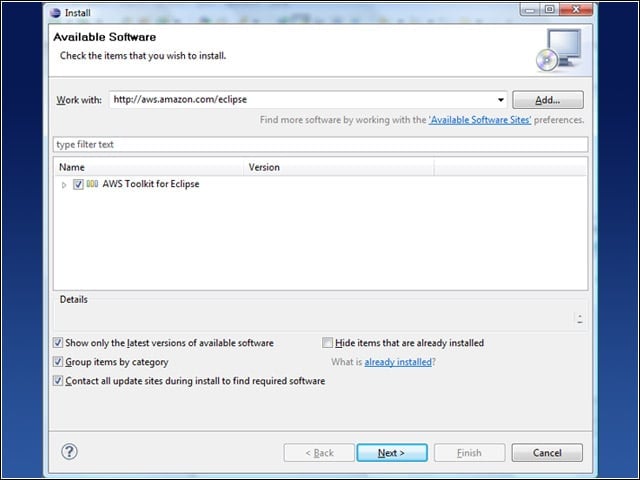Click the install wizard computer disc image
This screenshot has width=640, height=480.
tap(558, 50)
